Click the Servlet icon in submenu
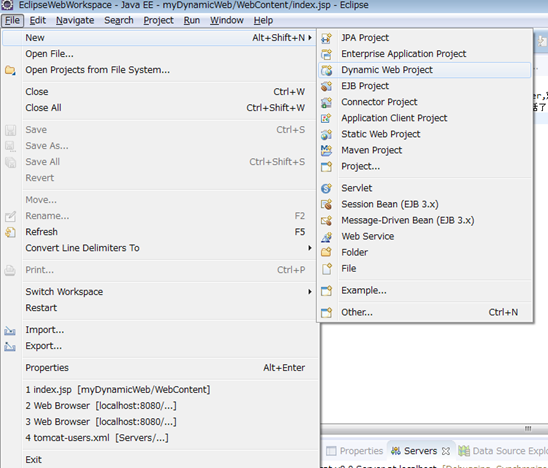Viewport: 548px width, 468px height. point(326,188)
